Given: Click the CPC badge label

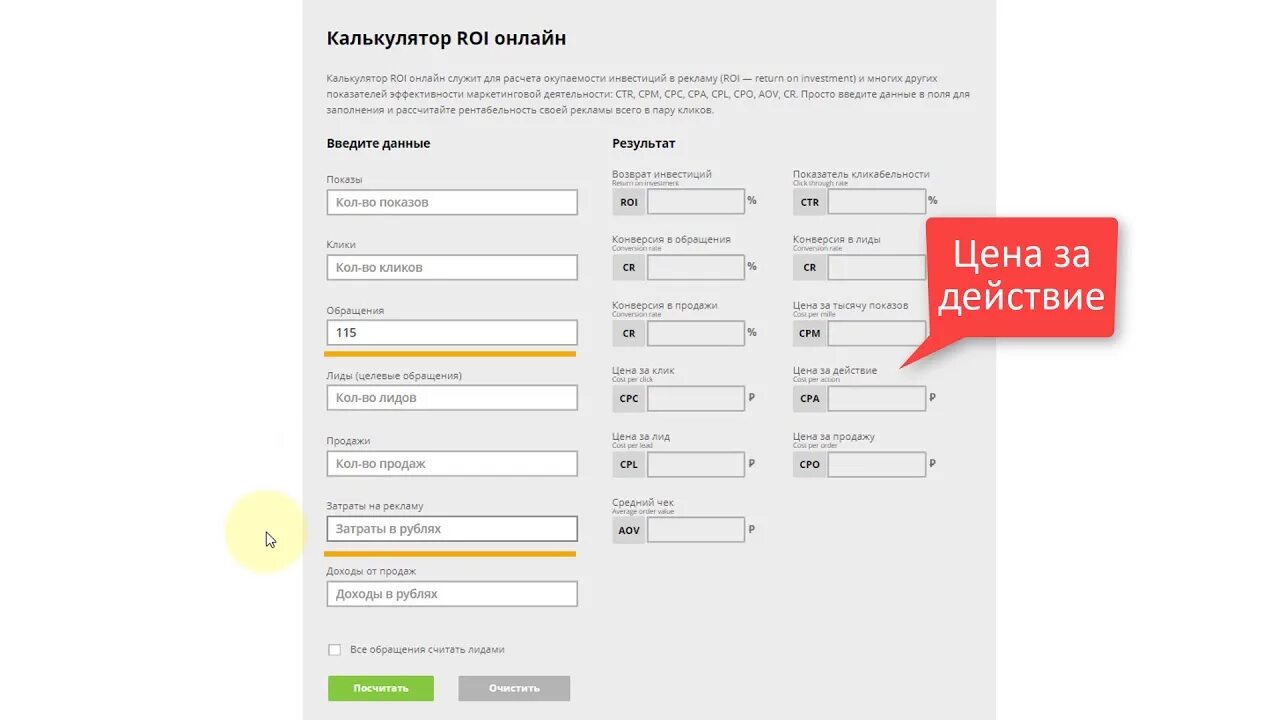Looking at the screenshot, I should coord(629,398).
